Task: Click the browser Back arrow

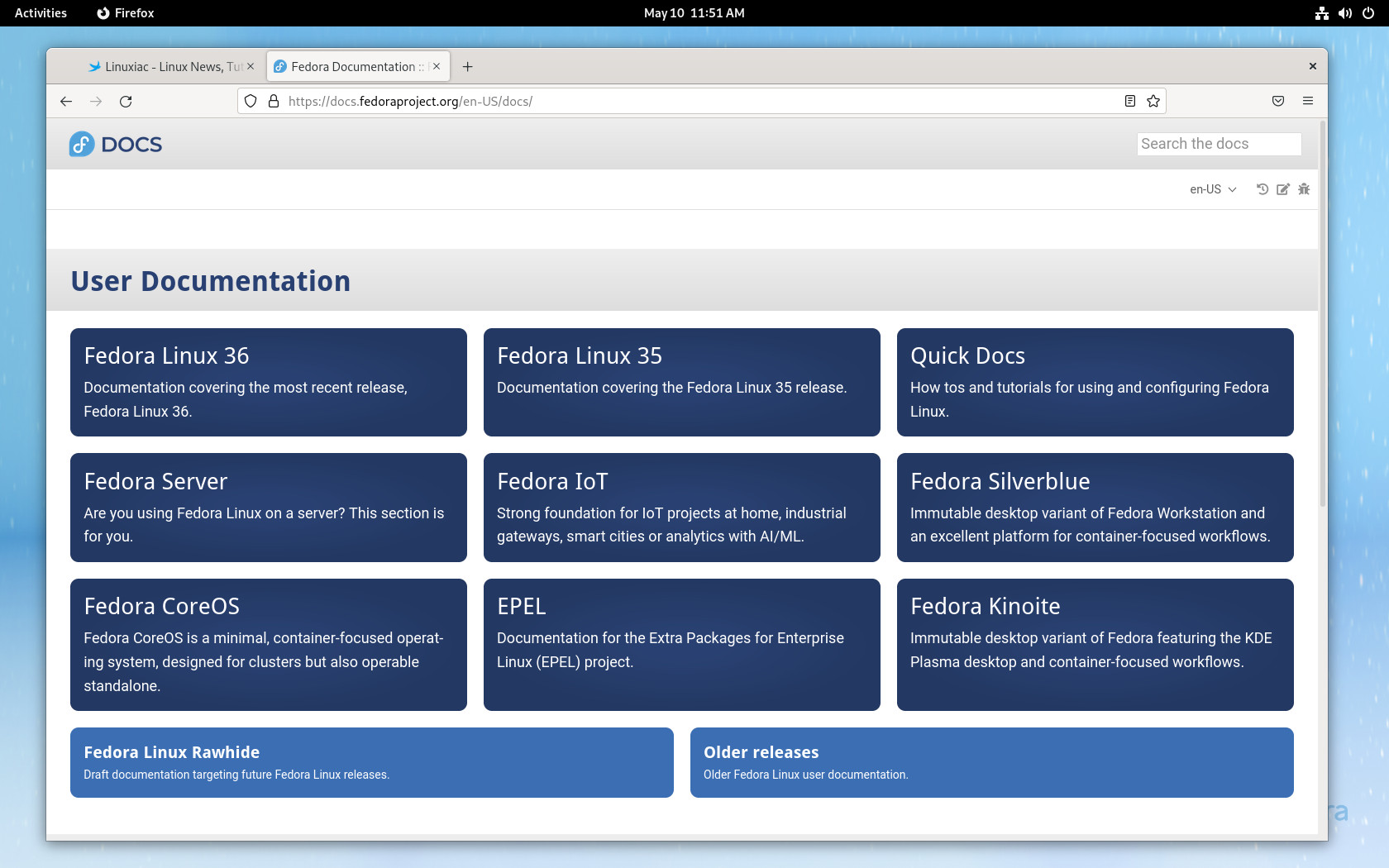Action: point(66,101)
